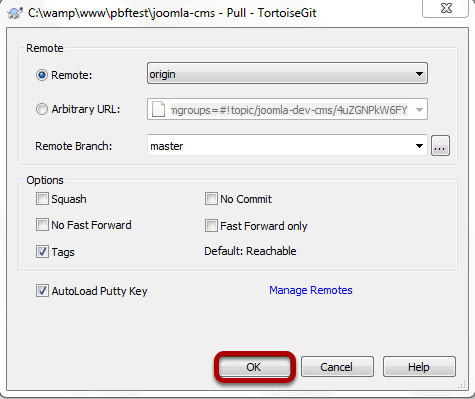The width and height of the screenshot is (475, 399).
Task: Enable the Squash checkbox
Action: 42,199
